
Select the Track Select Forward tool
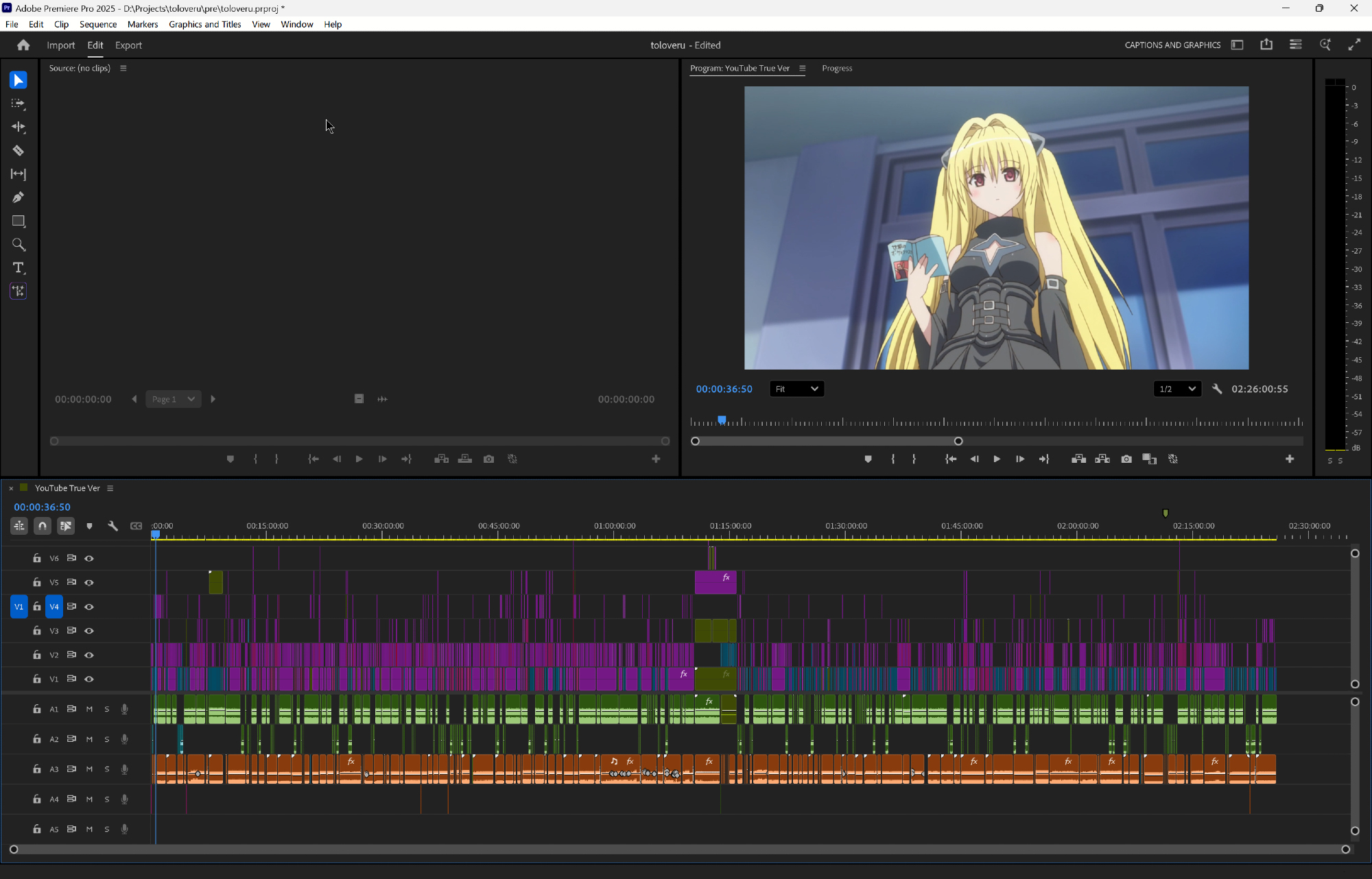coord(19,104)
